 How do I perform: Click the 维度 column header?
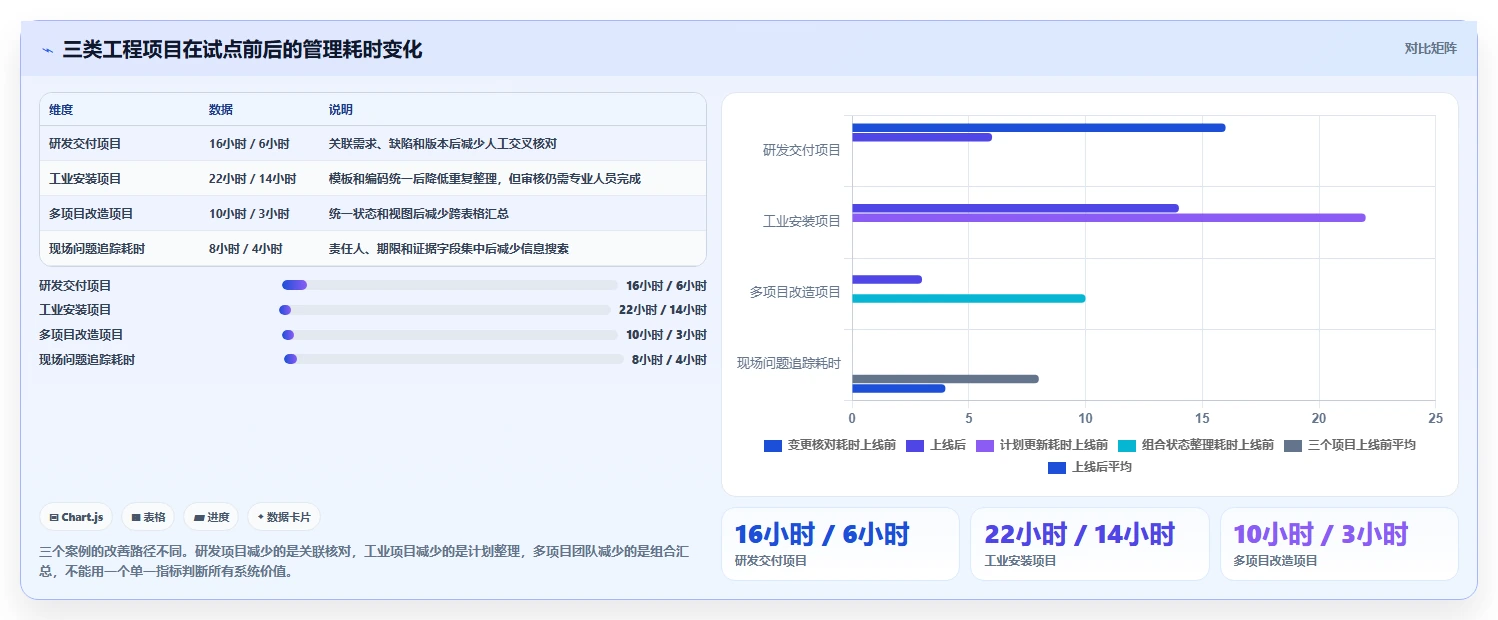61,110
